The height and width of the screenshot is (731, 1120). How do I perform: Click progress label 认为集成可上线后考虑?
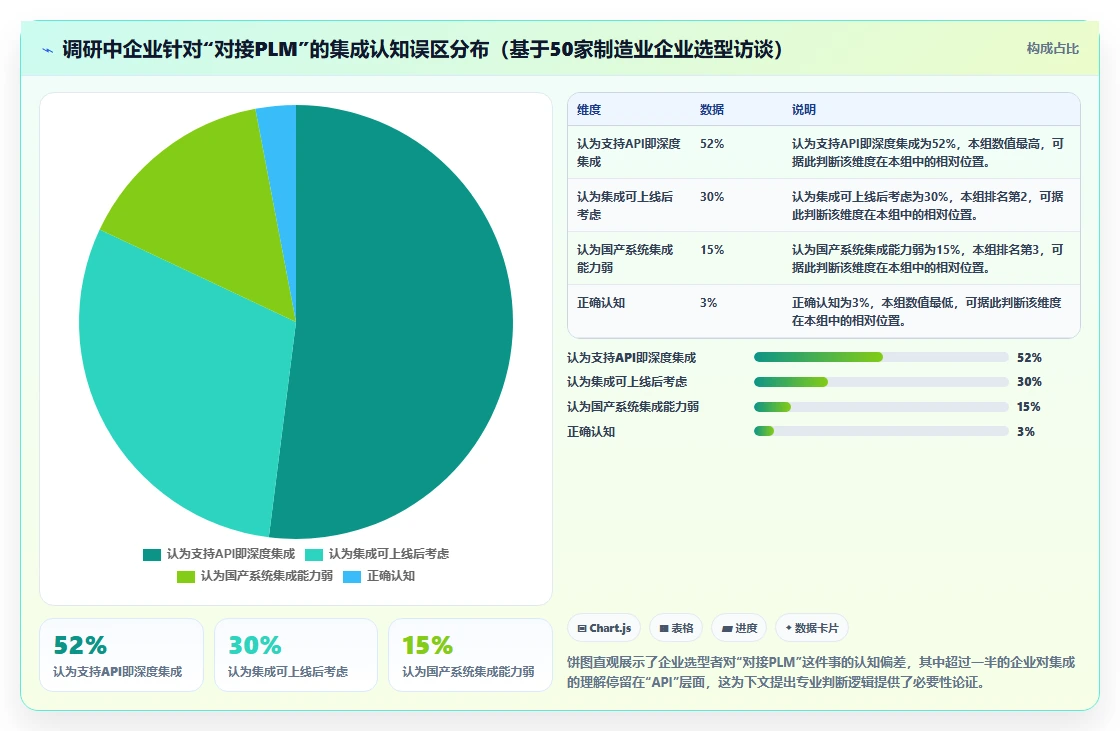(626, 382)
